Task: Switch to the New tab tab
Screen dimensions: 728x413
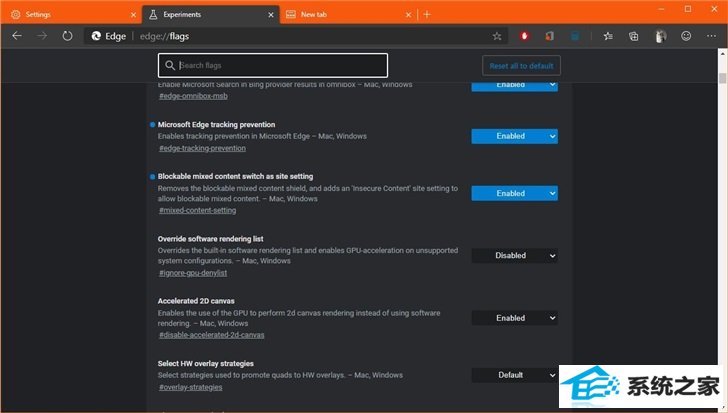Action: pyautogui.click(x=348, y=14)
